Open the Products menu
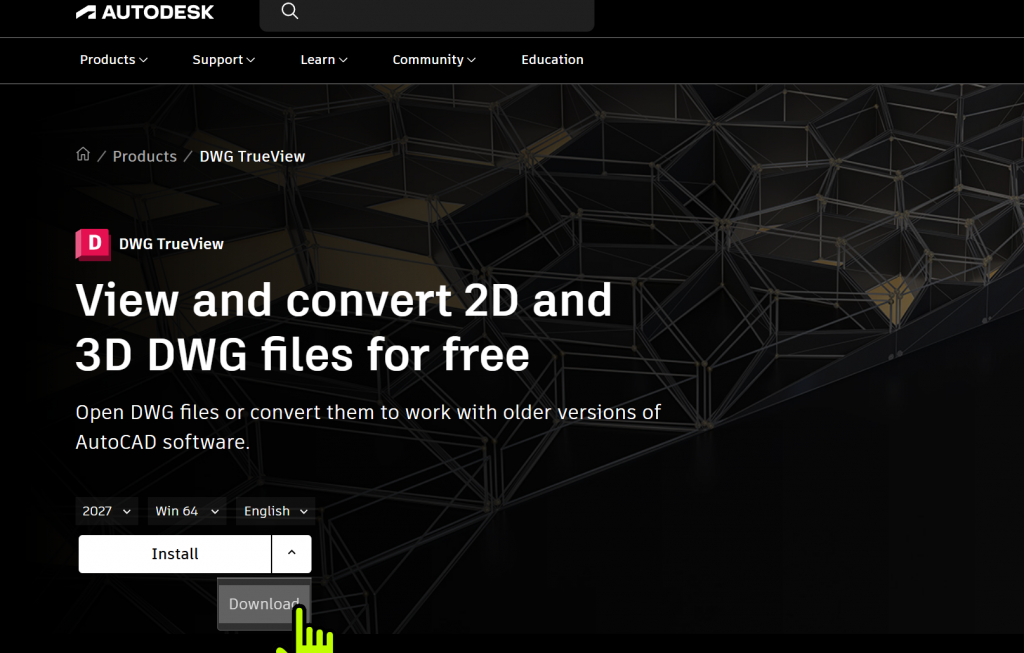This screenshot has width=1024, height=653. 114,59
